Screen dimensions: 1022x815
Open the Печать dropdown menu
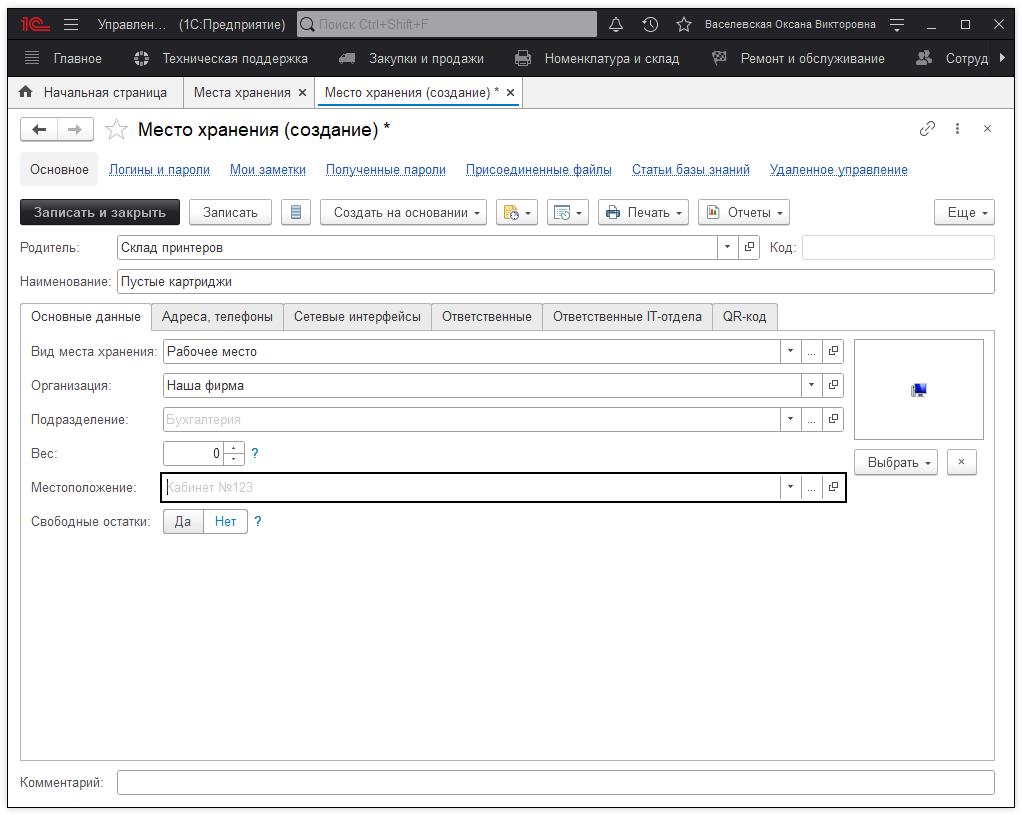click(643, 212)
